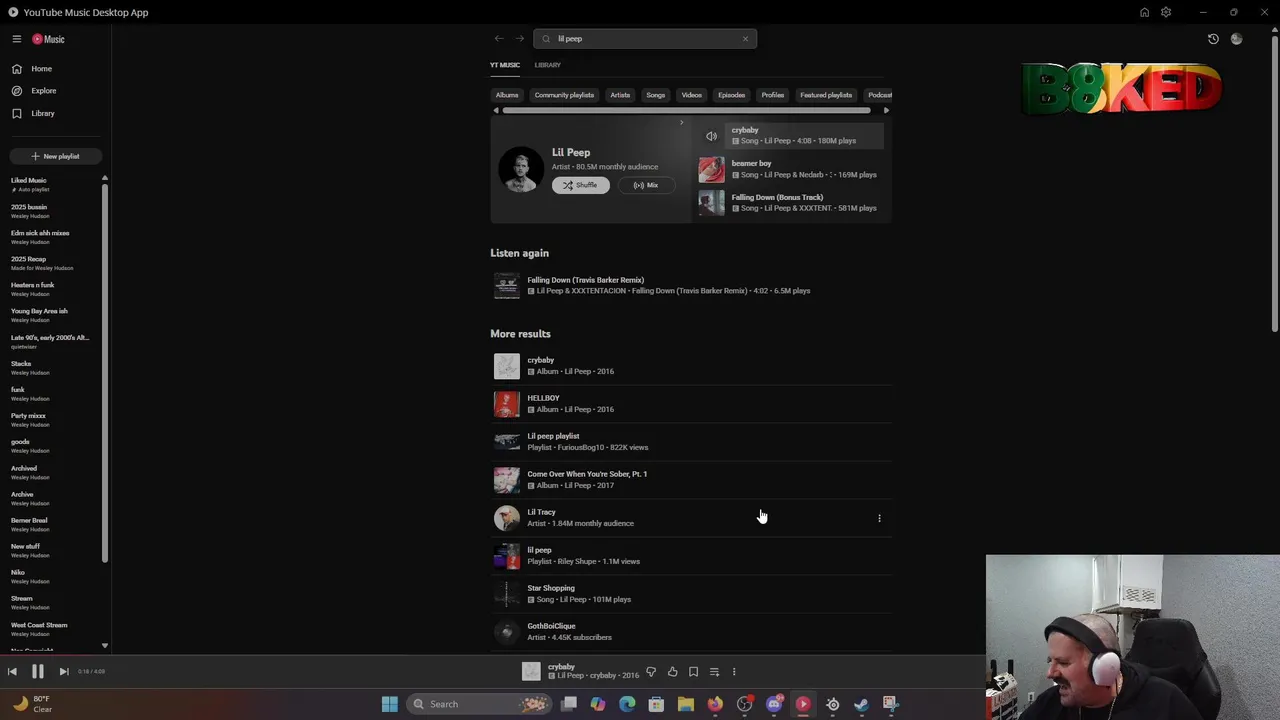Open Come Over When You're Sober, Pt. 1
This screenshot has width=1280, height=720.
pyautogui.click(x=690, y=480)
